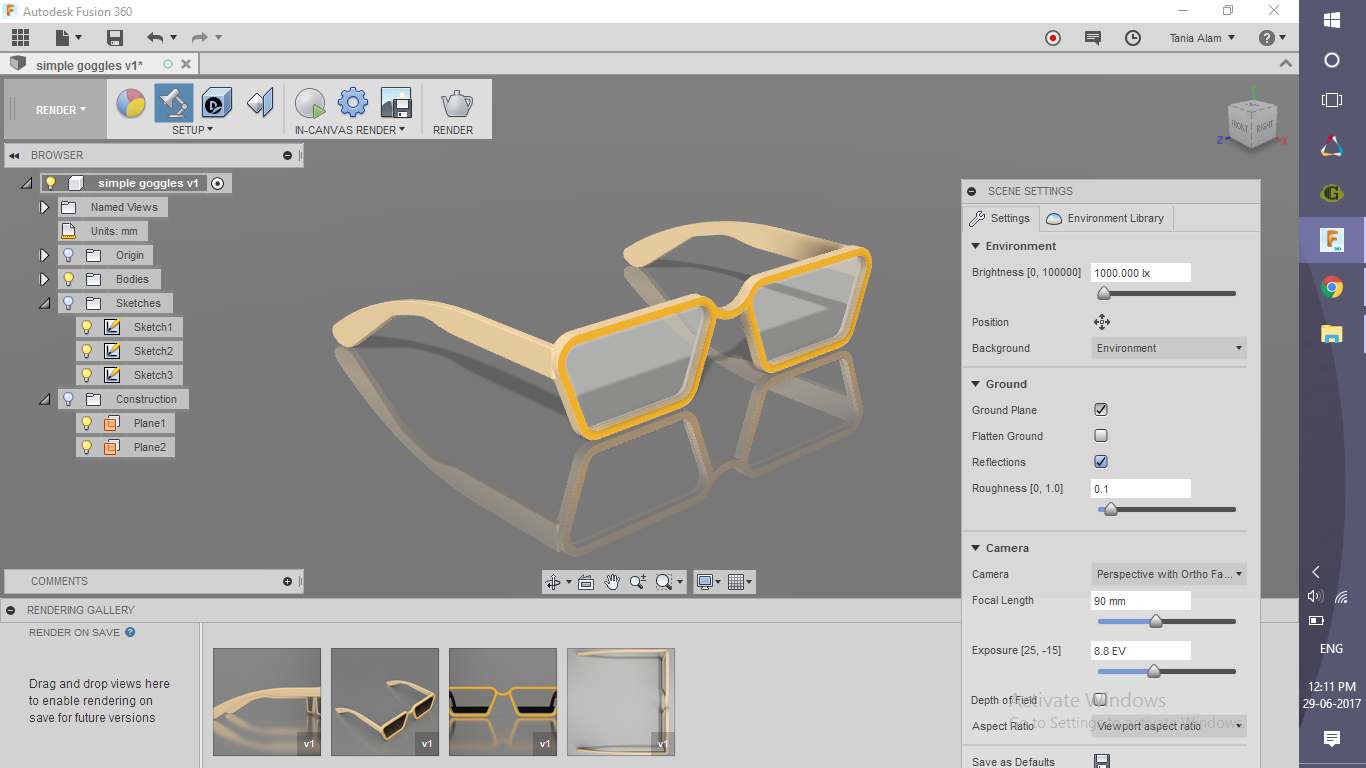Click the Position move icon
The width and height of the screenshot is (1366, 768).
point(1102,322)
